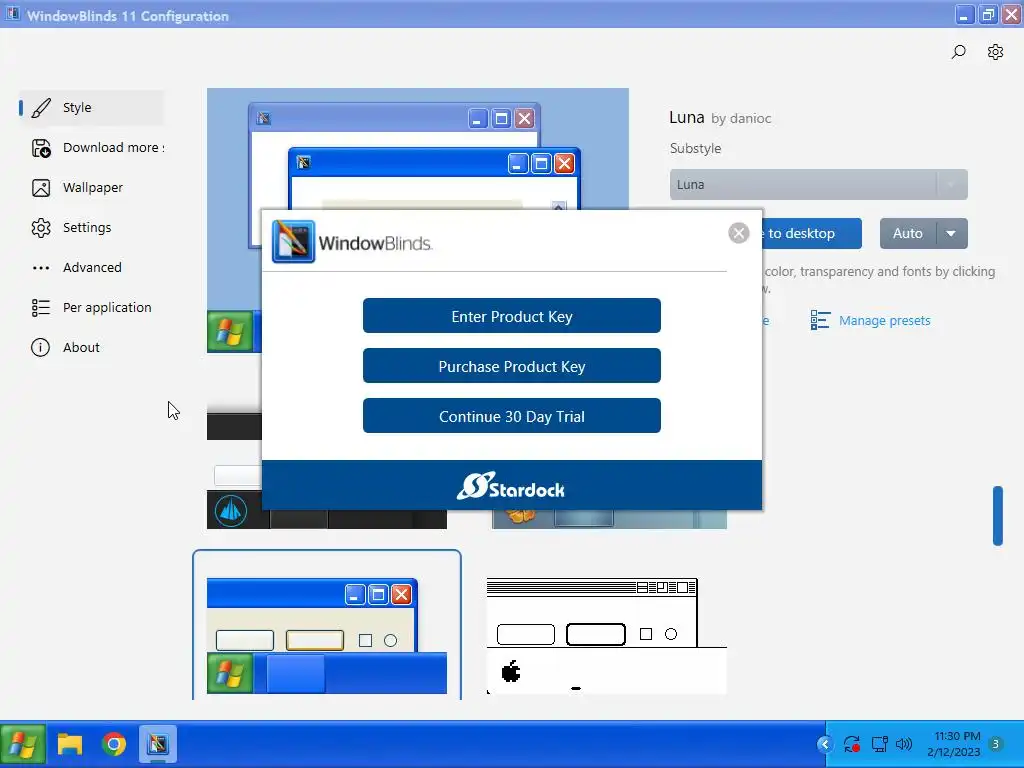Click the WindowBlinds 11 Configuration title icon

(x=12, y=14)
